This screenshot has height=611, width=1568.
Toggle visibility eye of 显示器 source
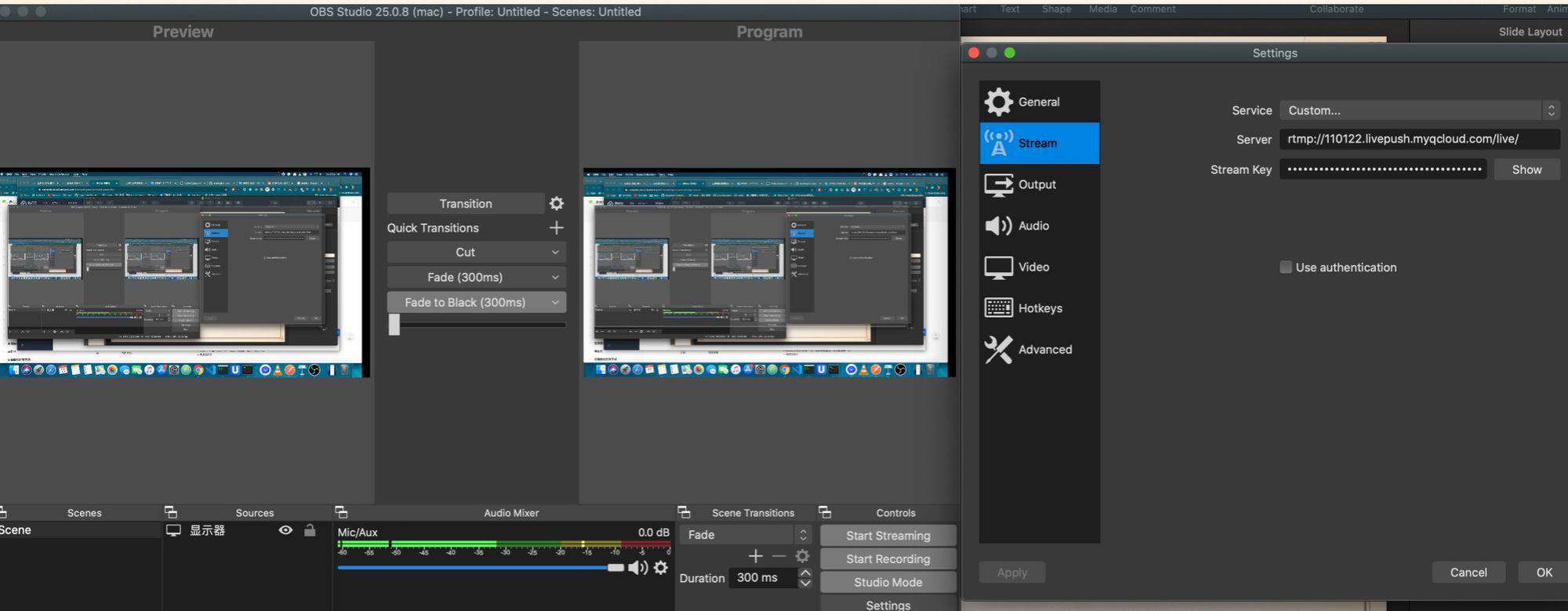285,530
